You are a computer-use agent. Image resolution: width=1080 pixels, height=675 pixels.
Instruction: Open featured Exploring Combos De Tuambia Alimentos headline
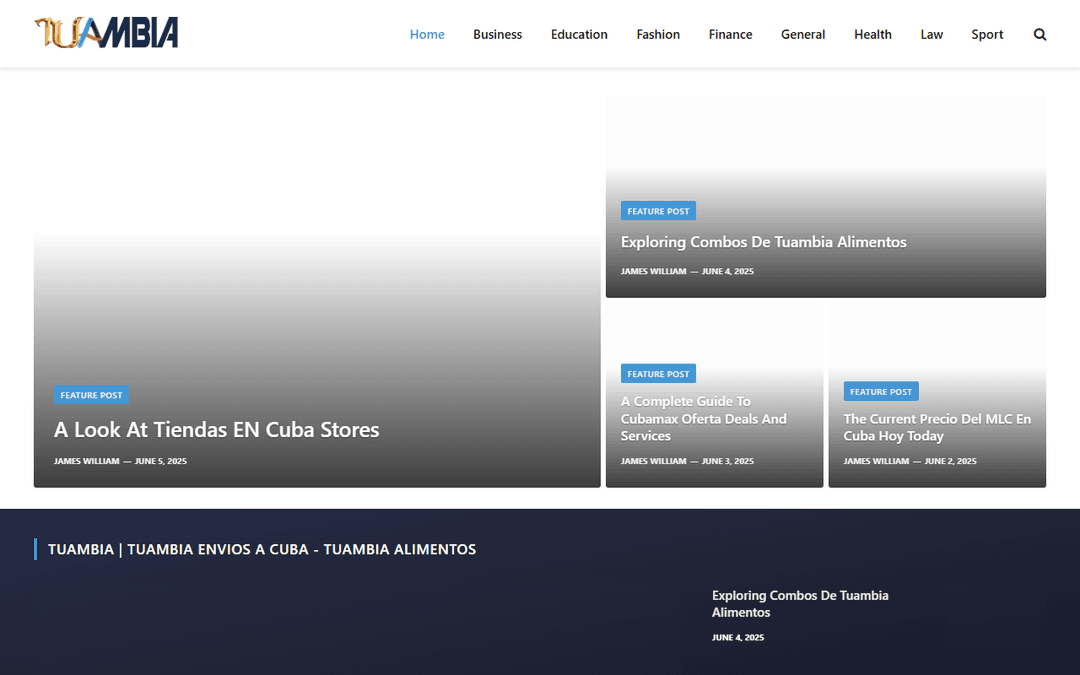pyautogui.click(x=763, y=242)
